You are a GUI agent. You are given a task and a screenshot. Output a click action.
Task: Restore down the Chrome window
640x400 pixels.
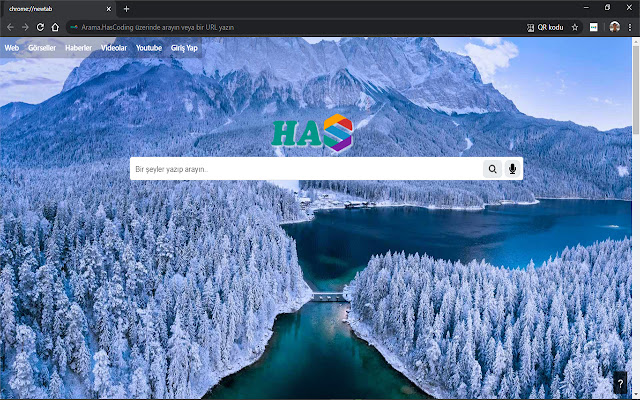click(607, 7)
